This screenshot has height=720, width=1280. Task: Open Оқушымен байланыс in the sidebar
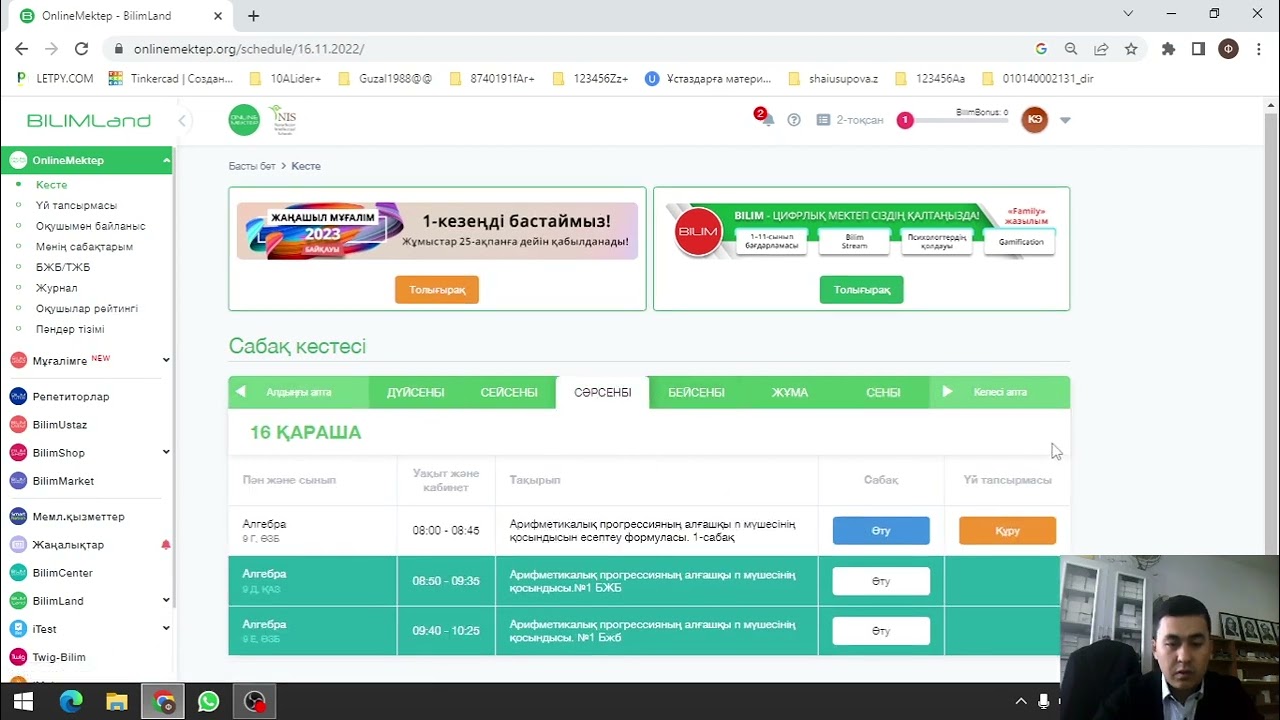(90, 226)
